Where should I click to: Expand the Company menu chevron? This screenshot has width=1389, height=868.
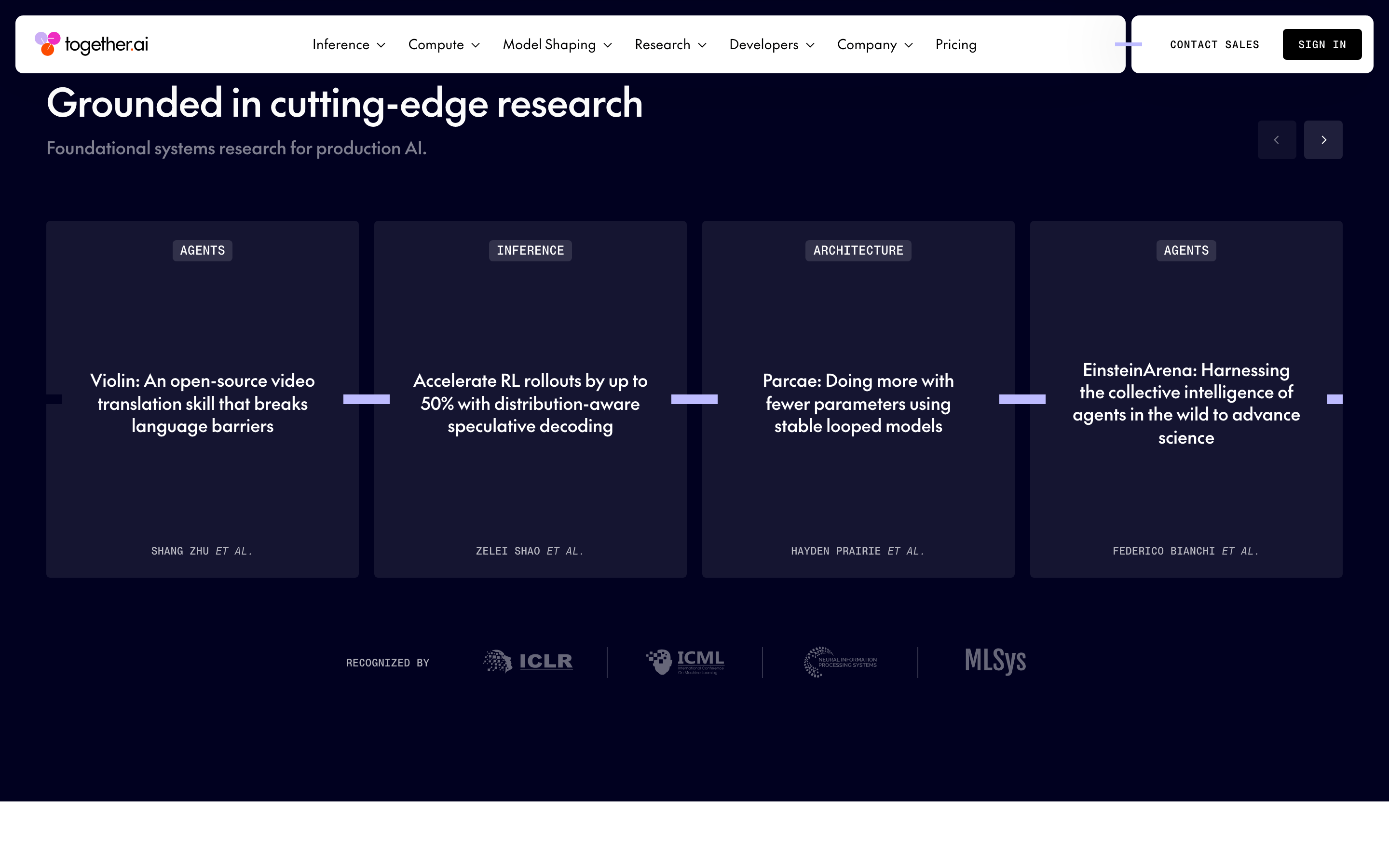[909, 45]
